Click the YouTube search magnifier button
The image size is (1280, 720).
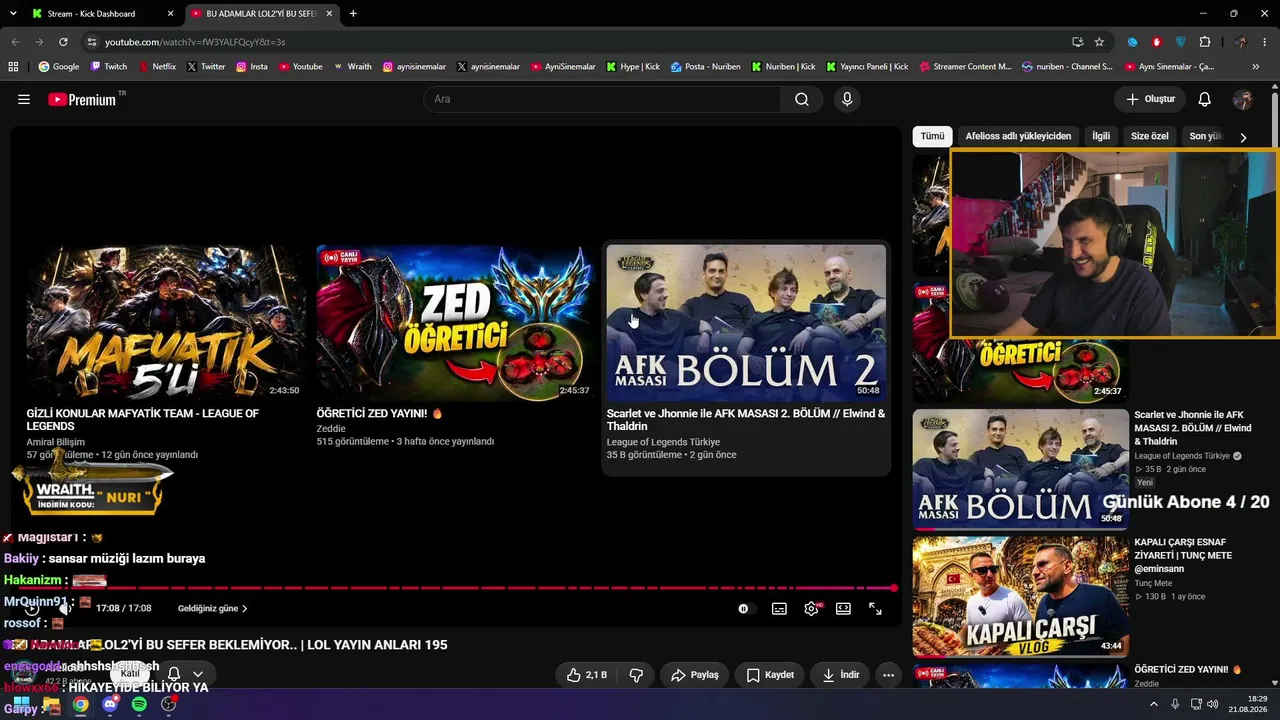(x=802, y=99)
